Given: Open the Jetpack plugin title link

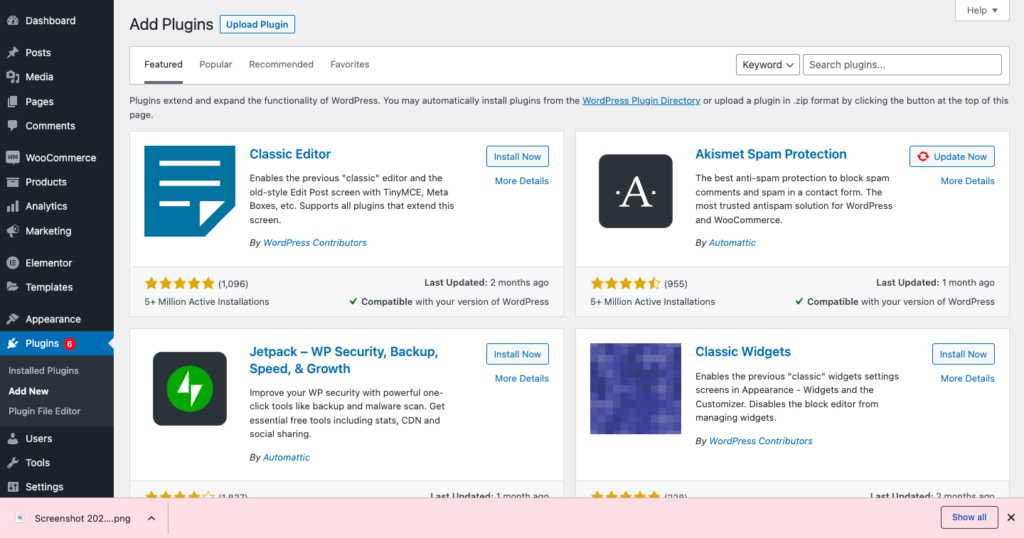Looking at the screenshot, I should [344, 360].
